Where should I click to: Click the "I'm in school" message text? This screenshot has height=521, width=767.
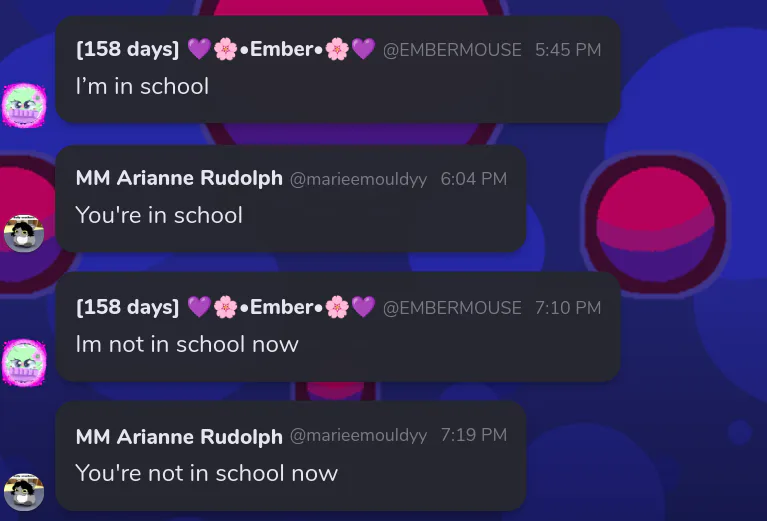tap(142, 87)
